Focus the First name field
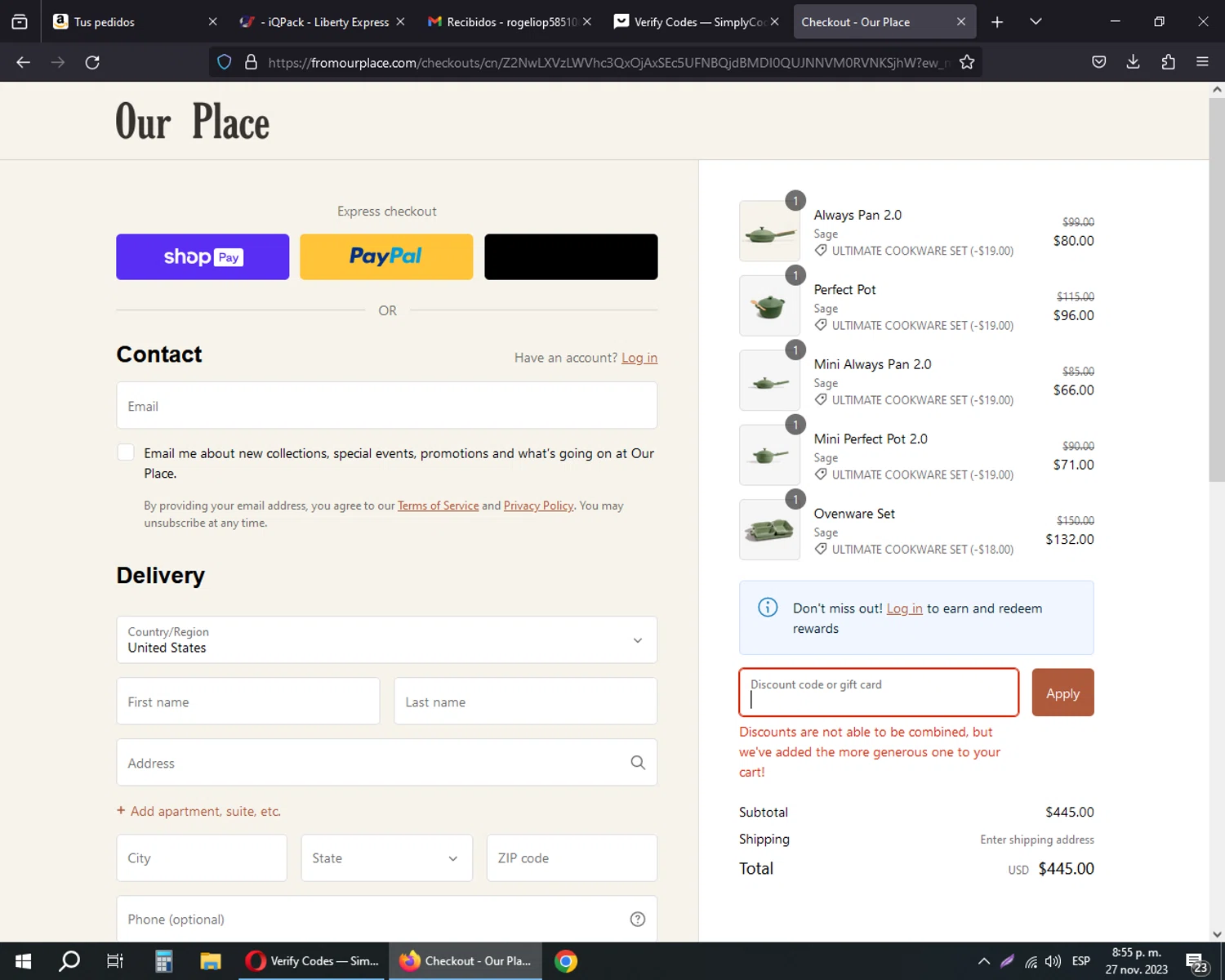The width and height of the screenshot is (1225, 980). pyautogui.click(x=248, y=702)
